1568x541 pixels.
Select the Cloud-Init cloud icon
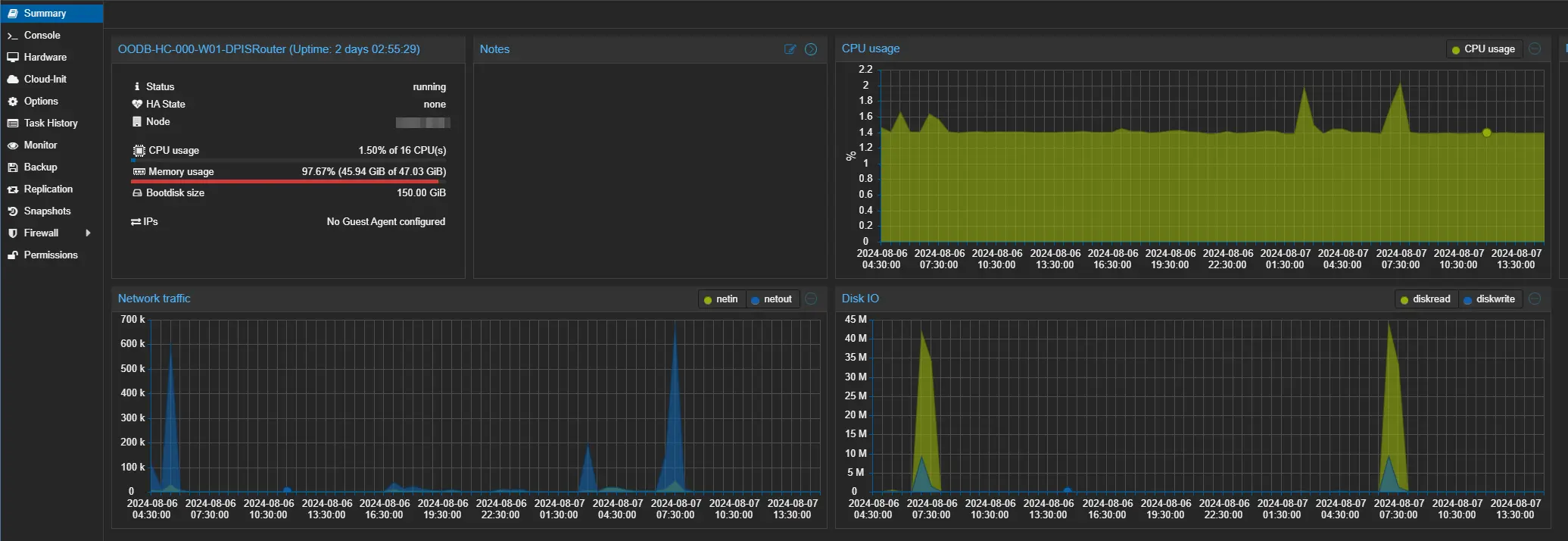click(12, 80)
